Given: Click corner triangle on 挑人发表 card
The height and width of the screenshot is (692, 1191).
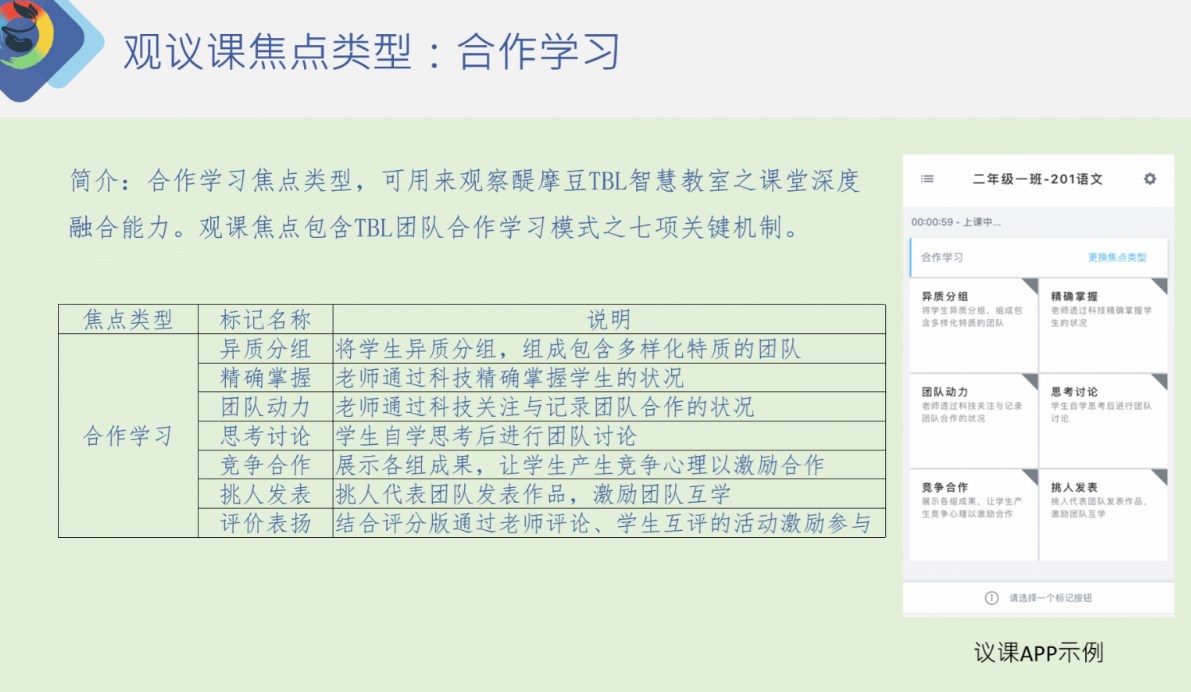Looking at the screenshot, I should (x=1160, y=476).
